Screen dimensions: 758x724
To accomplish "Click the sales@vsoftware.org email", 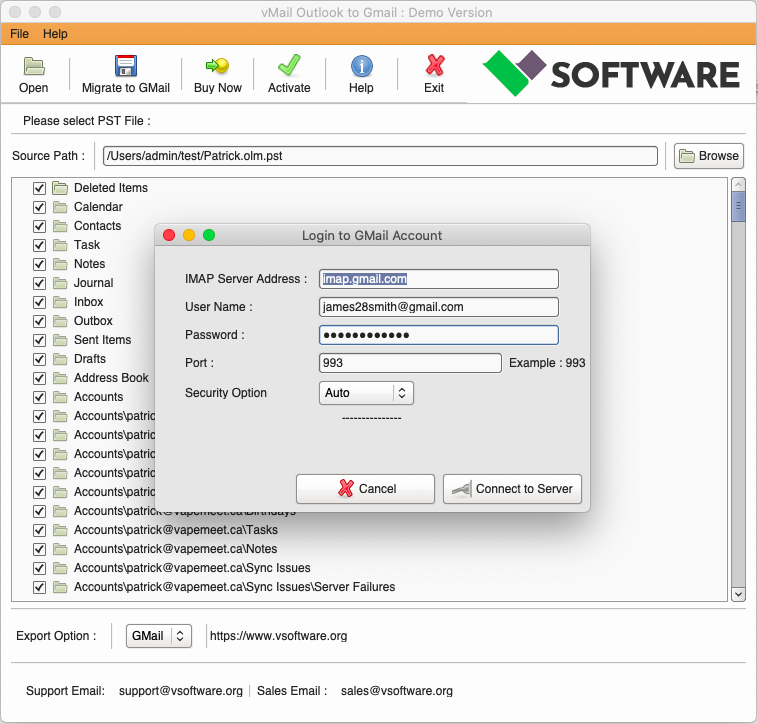I will [x=397, y=691].
